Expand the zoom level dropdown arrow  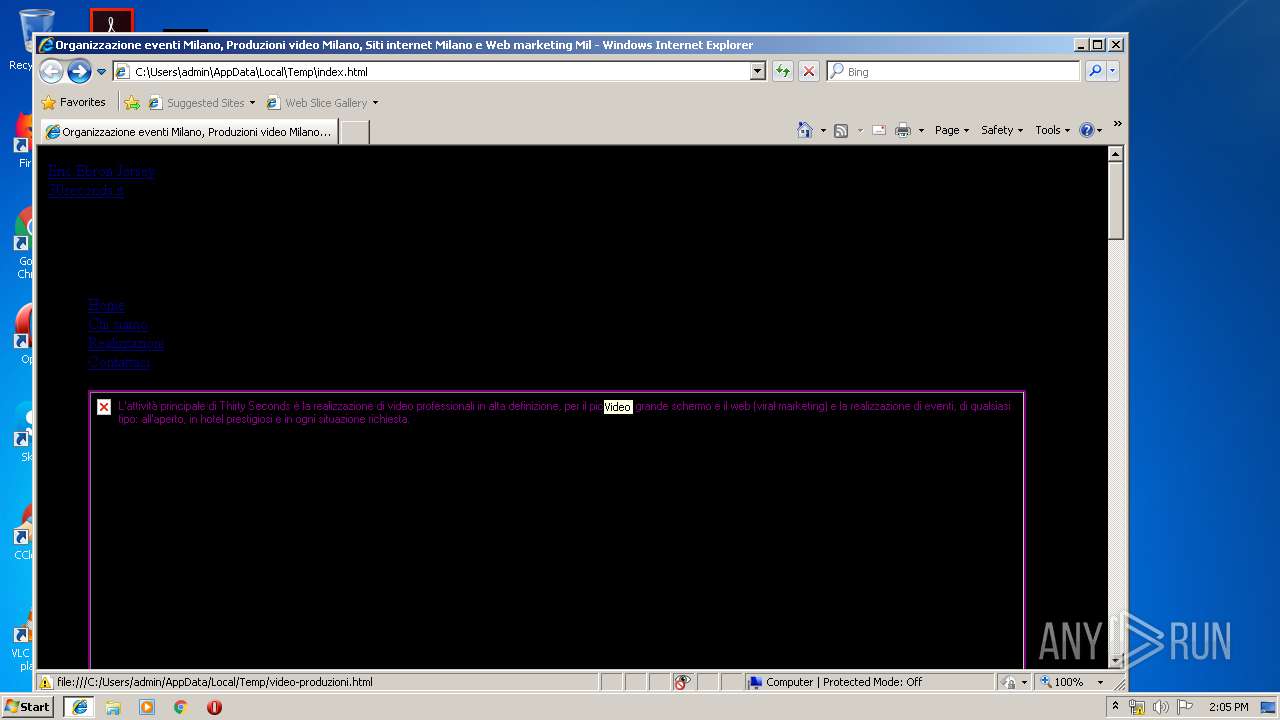pyautogui.click(x=1100, y=682)
